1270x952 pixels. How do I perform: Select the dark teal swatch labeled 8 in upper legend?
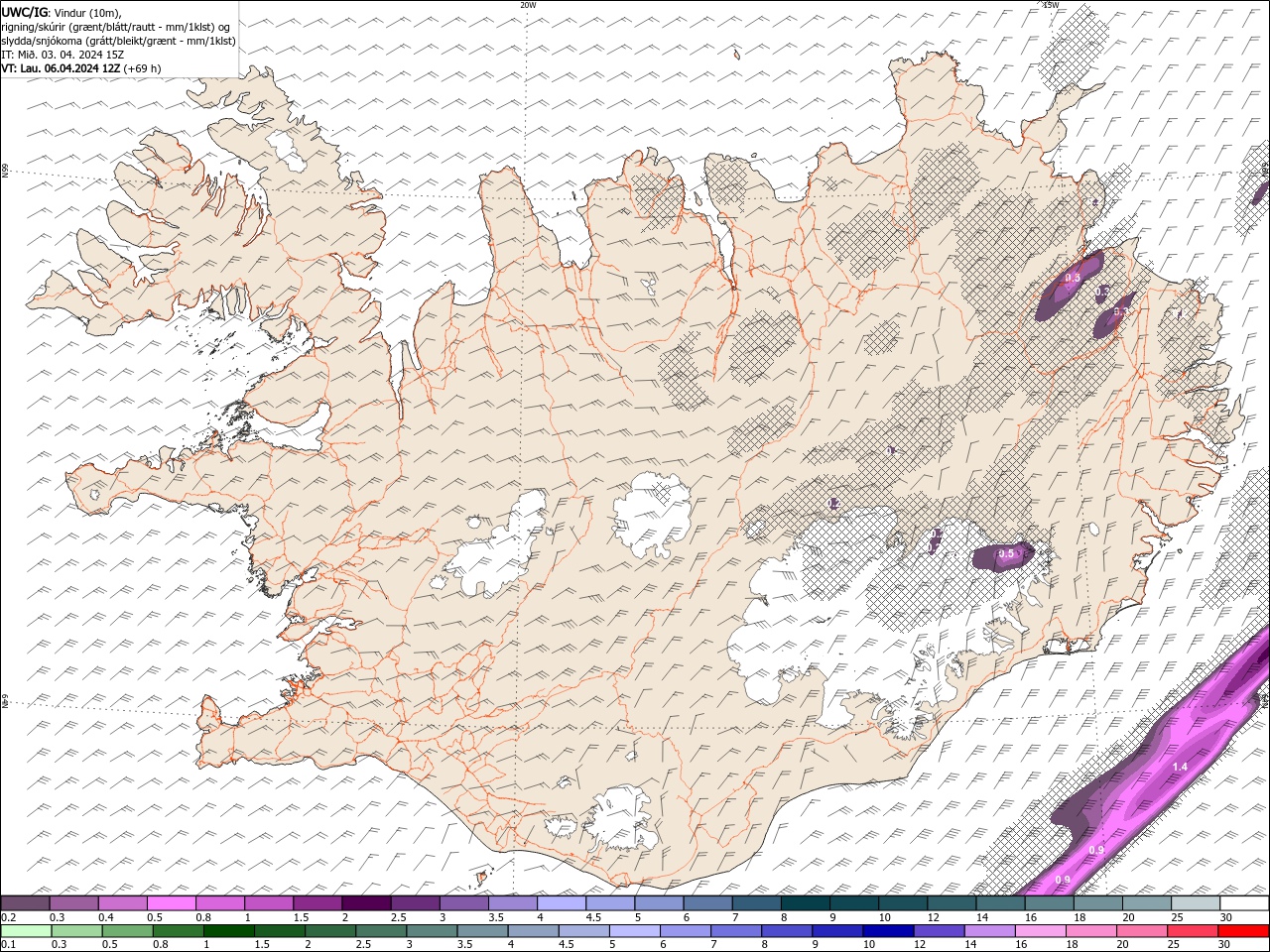click(805, 903)
